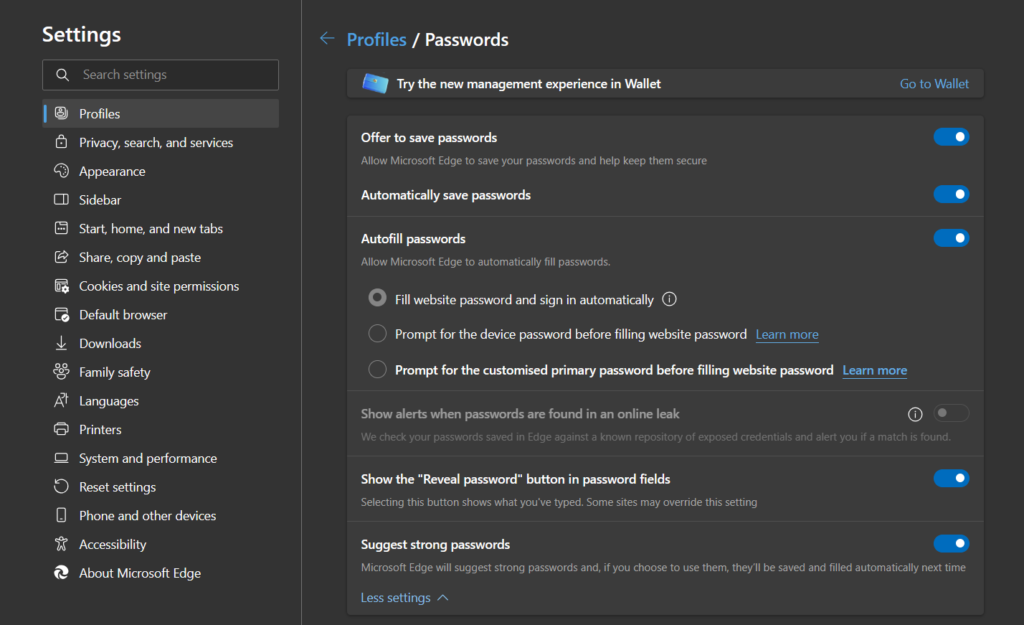The height and width of the screenshot is (625, 1024).
Task: Click the Accessibility icon in sidebar
Action: point(61,544)
